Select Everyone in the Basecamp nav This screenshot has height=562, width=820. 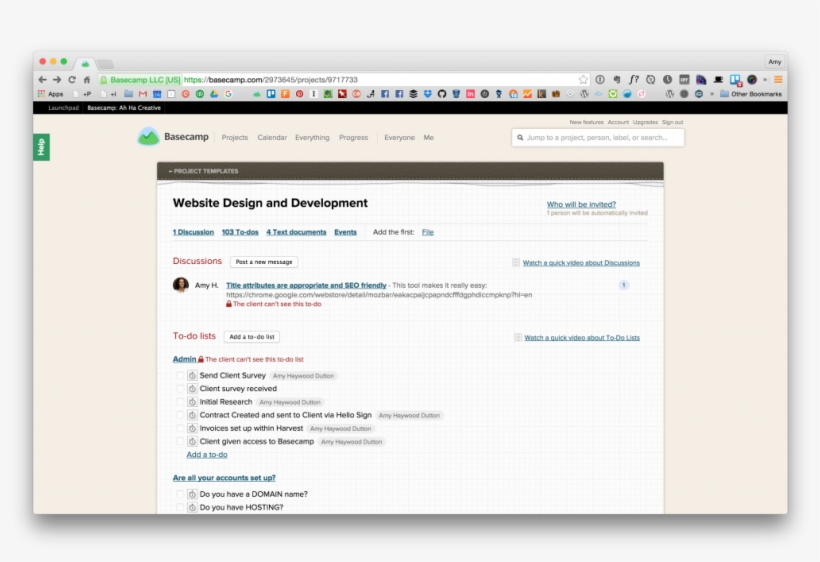pos(400,137)
